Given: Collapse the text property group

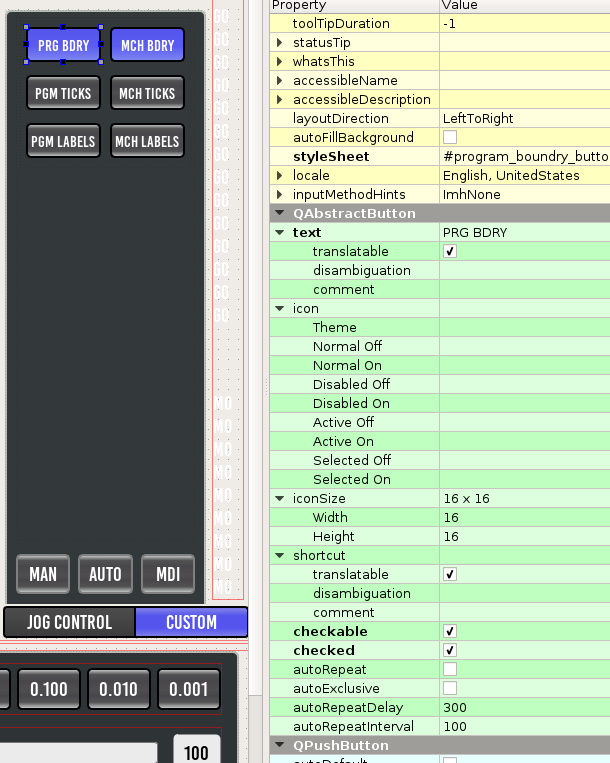Looking at the screenshot, I should pos(280,232).
